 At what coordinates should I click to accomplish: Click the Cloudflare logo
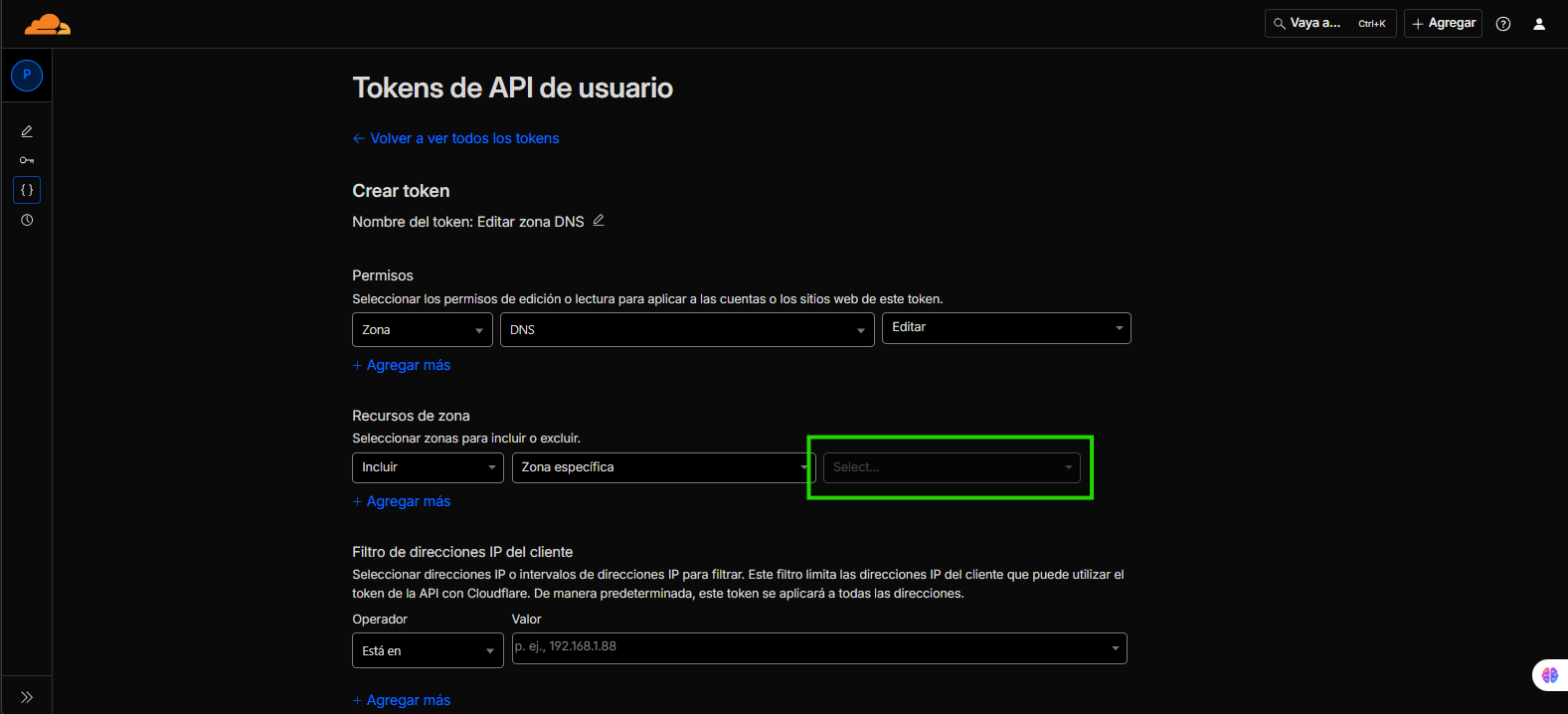click(x=47, y=25)
